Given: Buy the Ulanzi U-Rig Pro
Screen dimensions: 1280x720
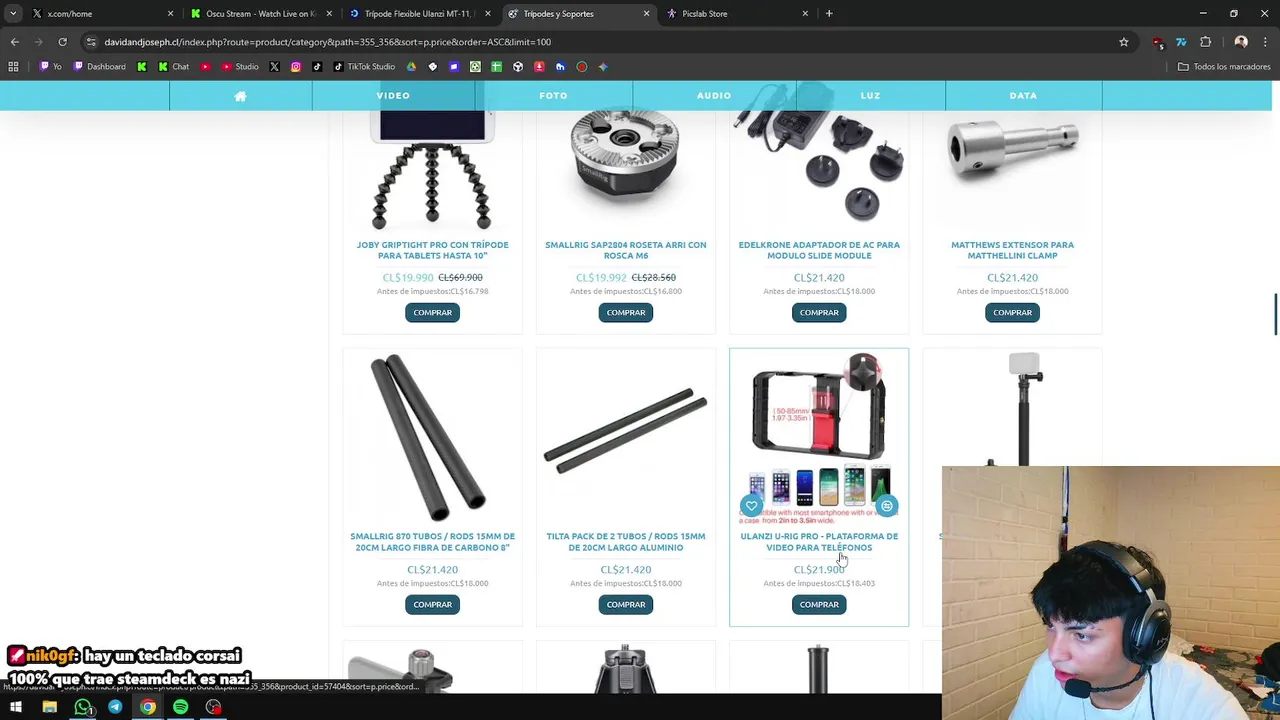Looking at the screenshot, I should tap(819, 605).
